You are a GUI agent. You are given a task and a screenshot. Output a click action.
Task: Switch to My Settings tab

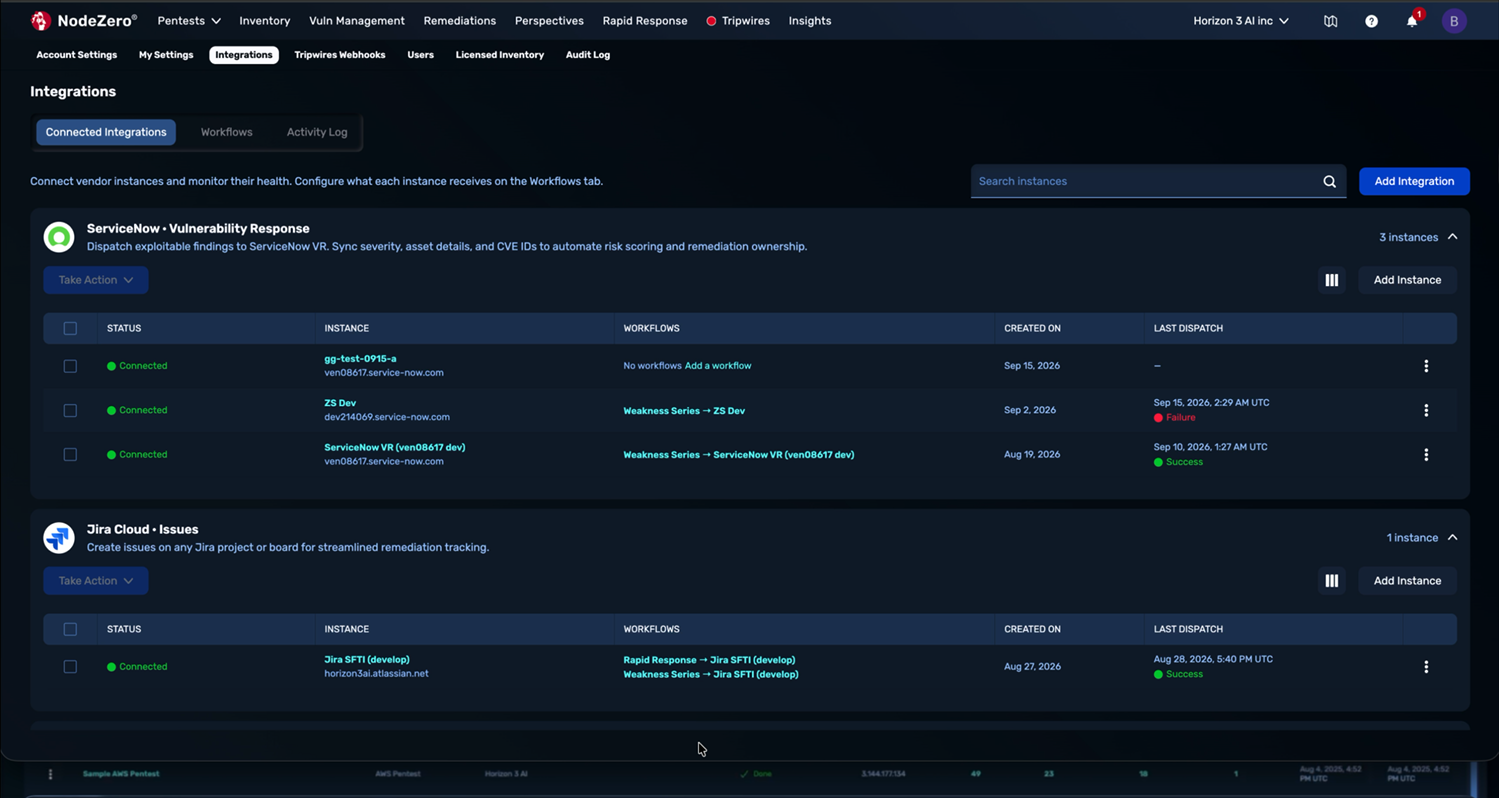click(x=166, y=55)
